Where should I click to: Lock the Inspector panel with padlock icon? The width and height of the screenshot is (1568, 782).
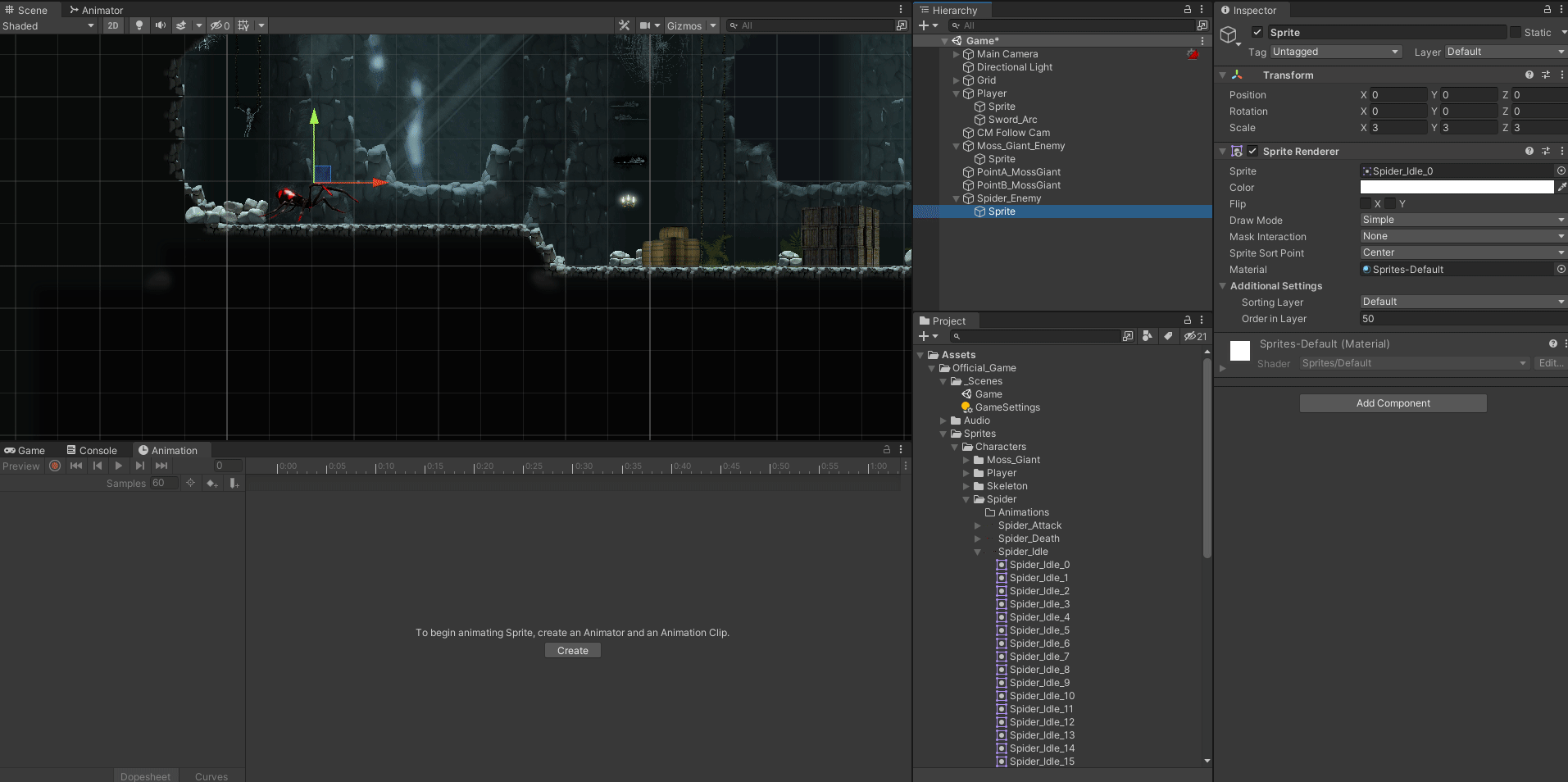click(x=1547, y=10)
